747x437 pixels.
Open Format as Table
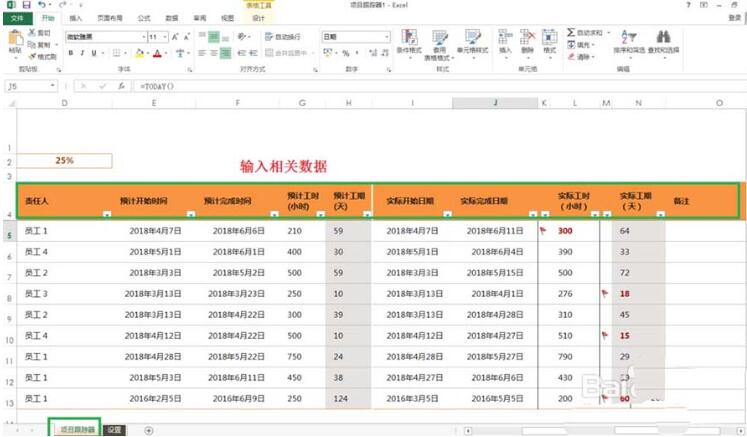pos(439,44)
